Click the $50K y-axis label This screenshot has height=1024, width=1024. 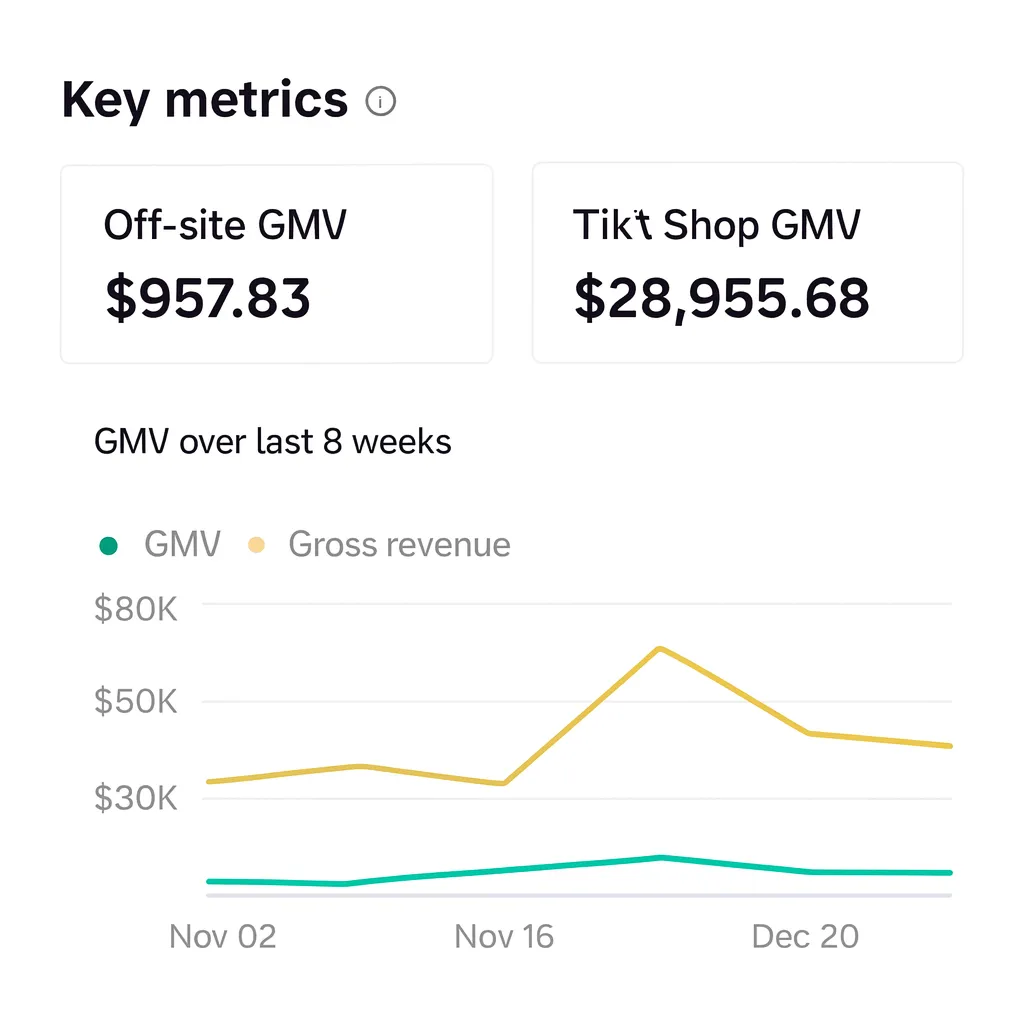[x=135, y=702]
